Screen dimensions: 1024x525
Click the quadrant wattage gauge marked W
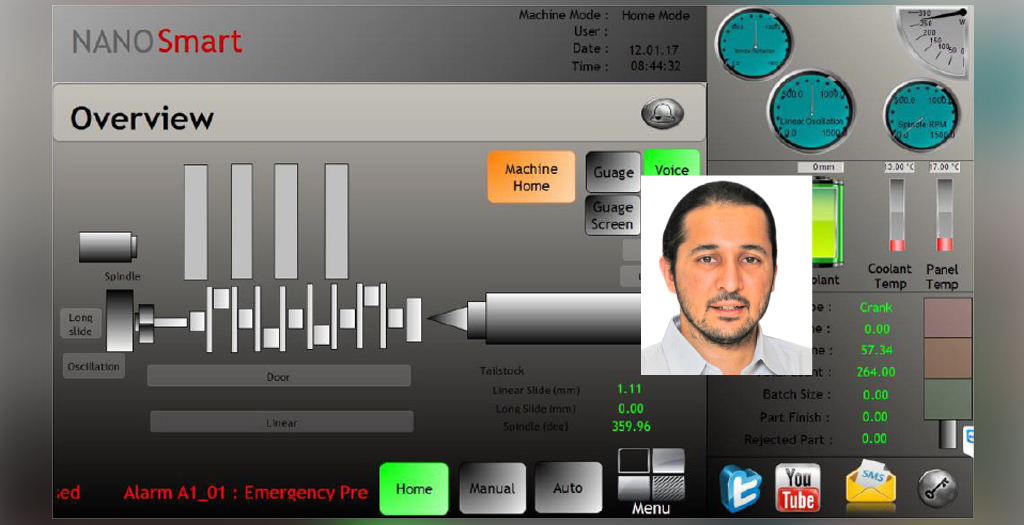pyautogui.click(x=935, y=43)
